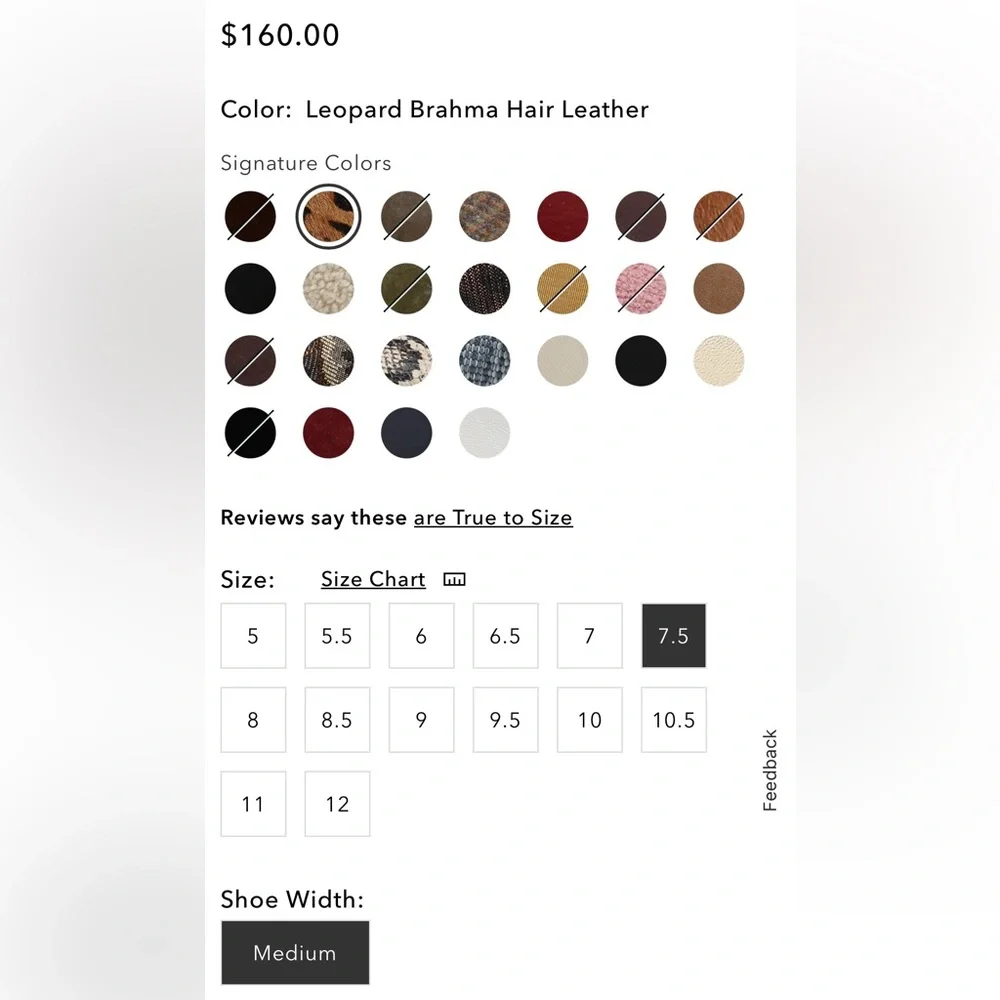The width and height of the screenshot is (1000, 1000).
Task: Choose shoe size 10.5
Action: [x=673, y=720]
